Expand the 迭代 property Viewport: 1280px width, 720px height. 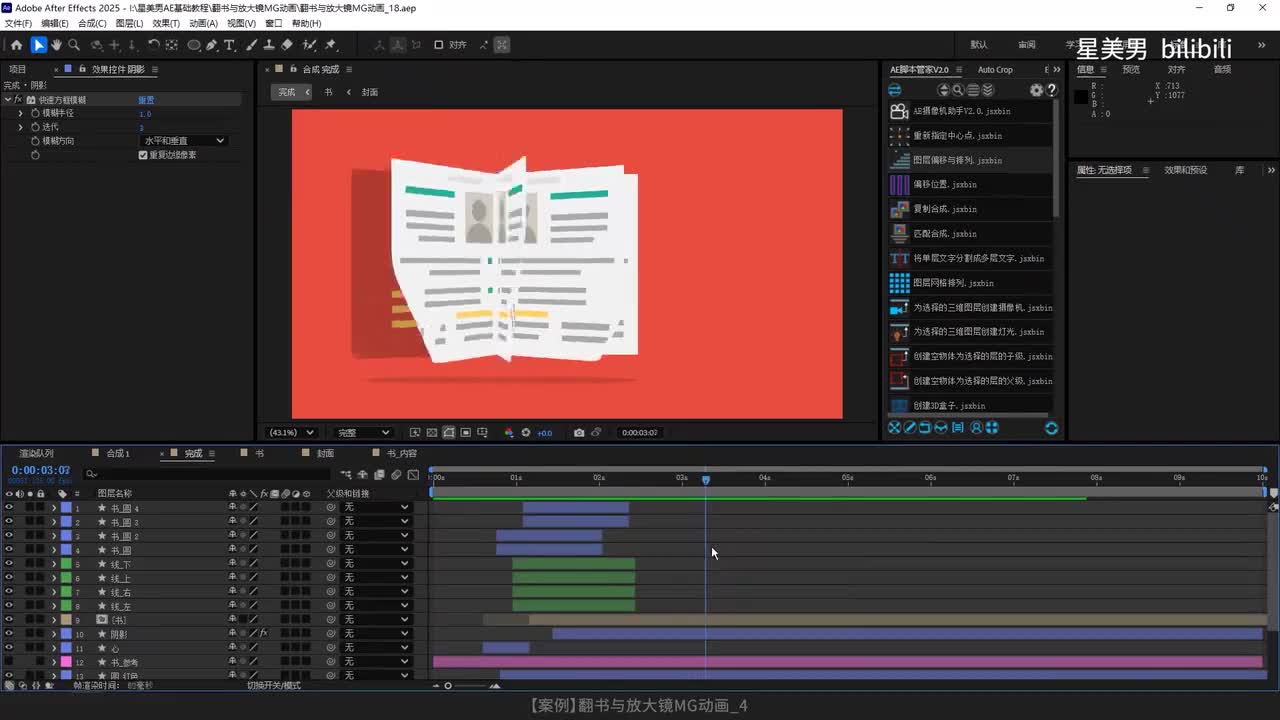20,127
